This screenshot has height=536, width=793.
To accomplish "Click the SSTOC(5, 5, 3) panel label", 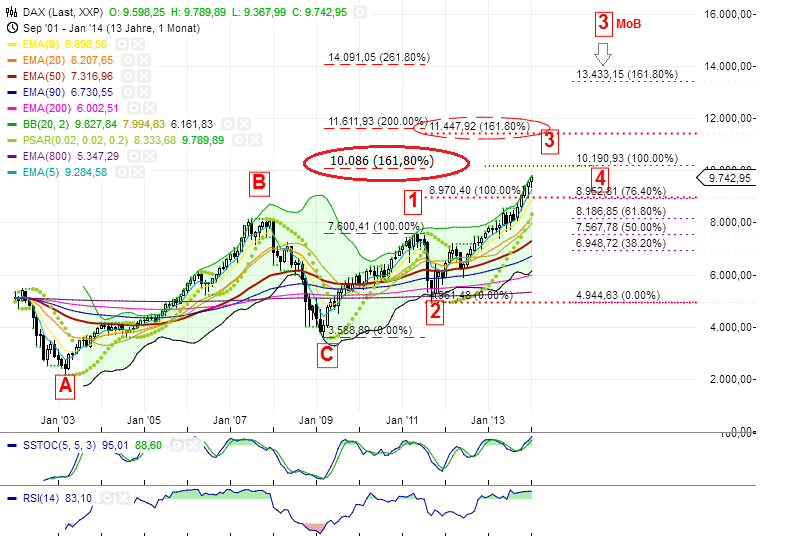I will click(60, 445).
